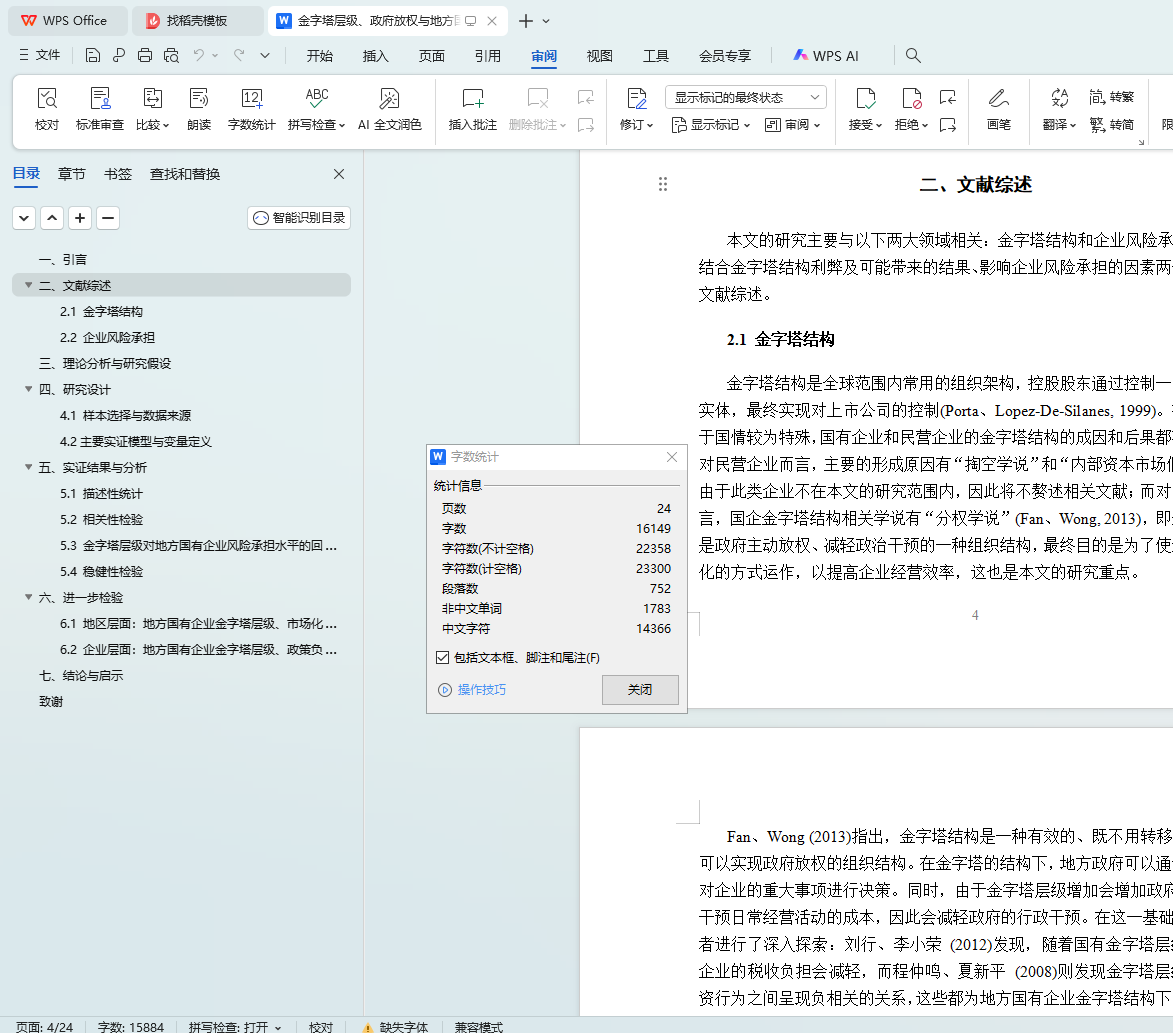This screenshot has width=1173, height=1033.
Task: Open the 标准审查 standard review tool
Action: click(100, 109)
